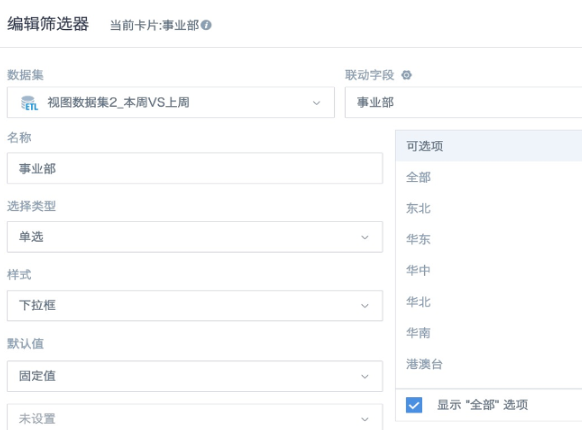
Task: Open the 联动字段 gear settings icon
Action: [x=406, y=75]
